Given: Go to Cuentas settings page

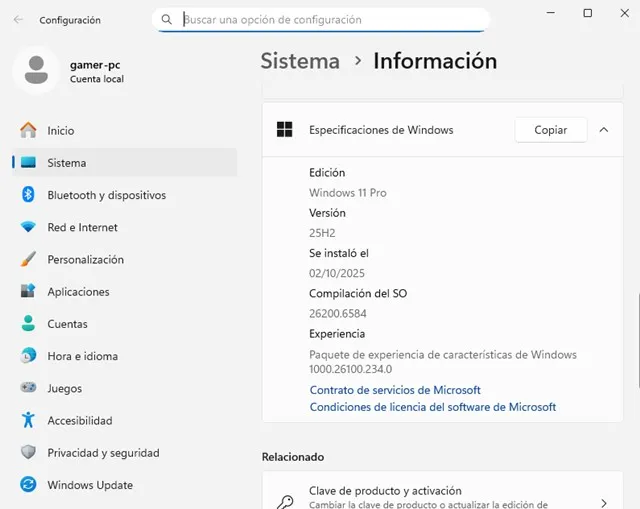Looking at the screenshot, I should (67, 324).
